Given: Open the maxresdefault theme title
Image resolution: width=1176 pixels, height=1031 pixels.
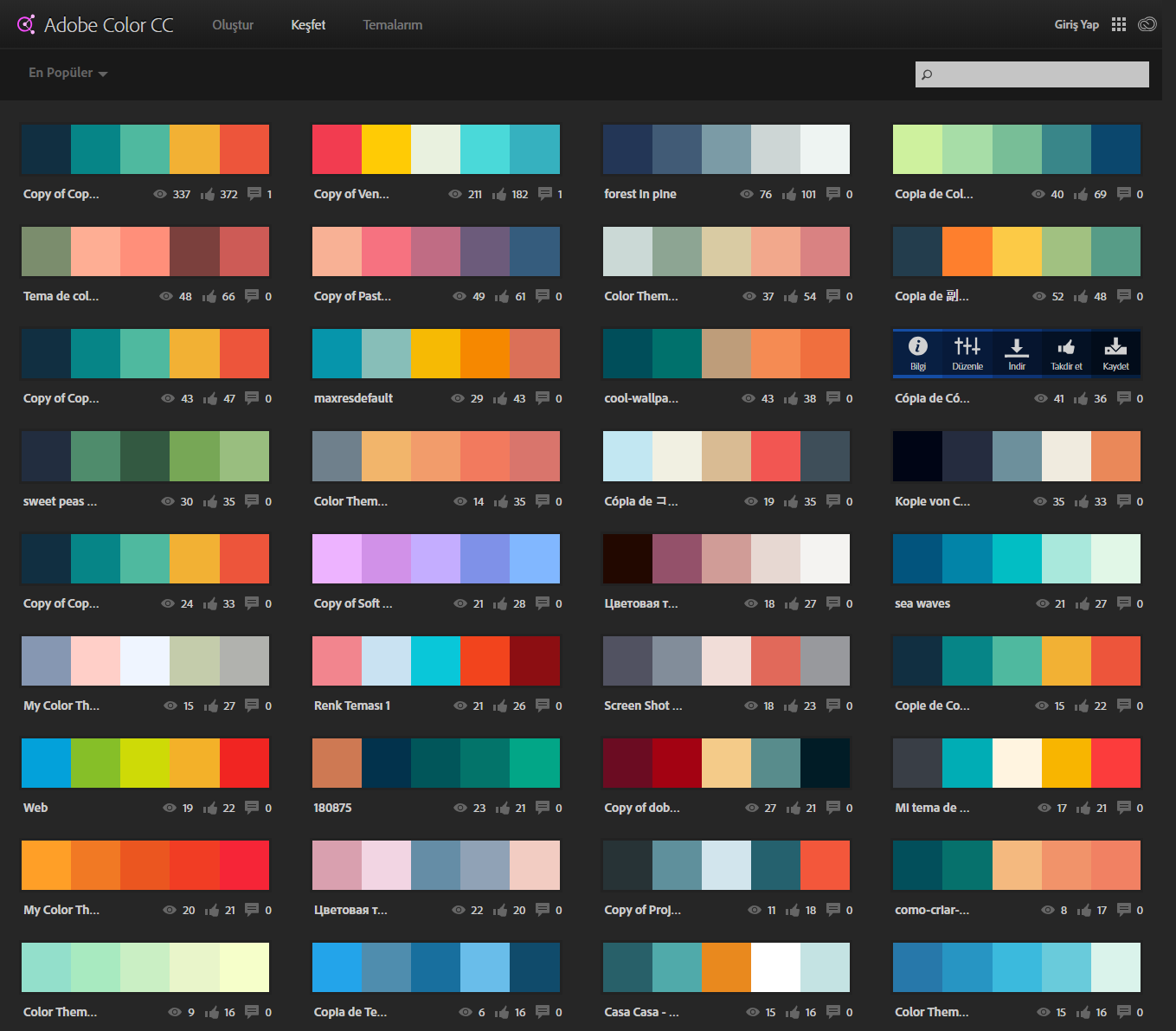Looking at the screenshot, I should pyautogui.click(x=353, y=398).
